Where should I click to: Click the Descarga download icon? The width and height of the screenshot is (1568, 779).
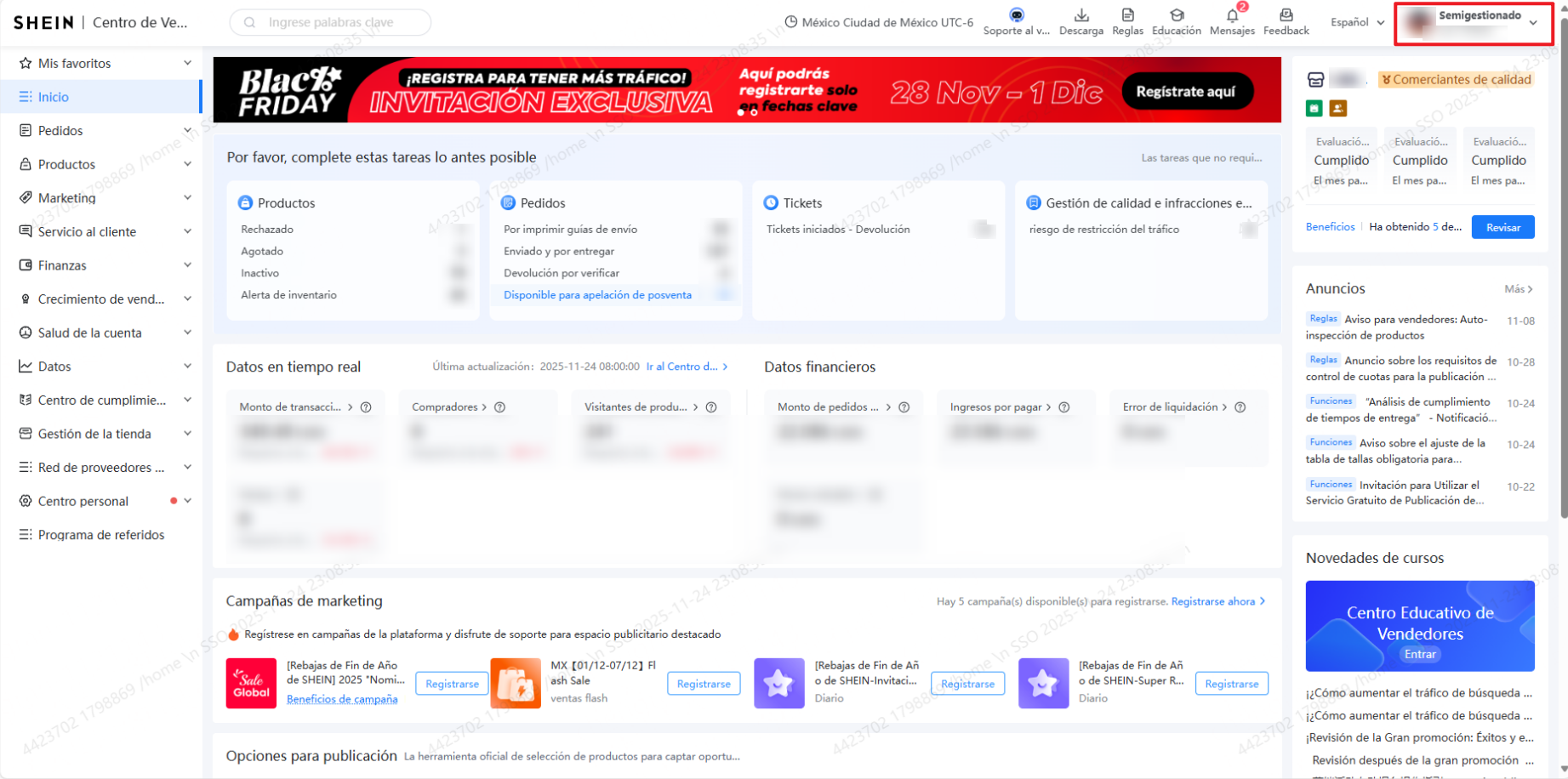[1080, 15]
